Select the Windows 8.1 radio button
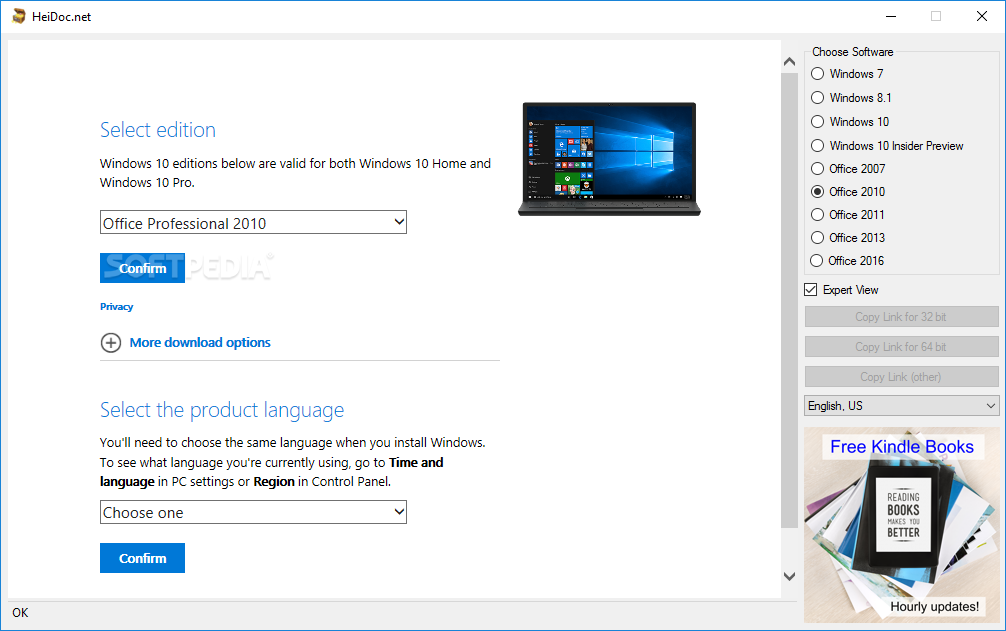Image resolution: width=1006 pixels, height=631 pixels. (817, 97)
